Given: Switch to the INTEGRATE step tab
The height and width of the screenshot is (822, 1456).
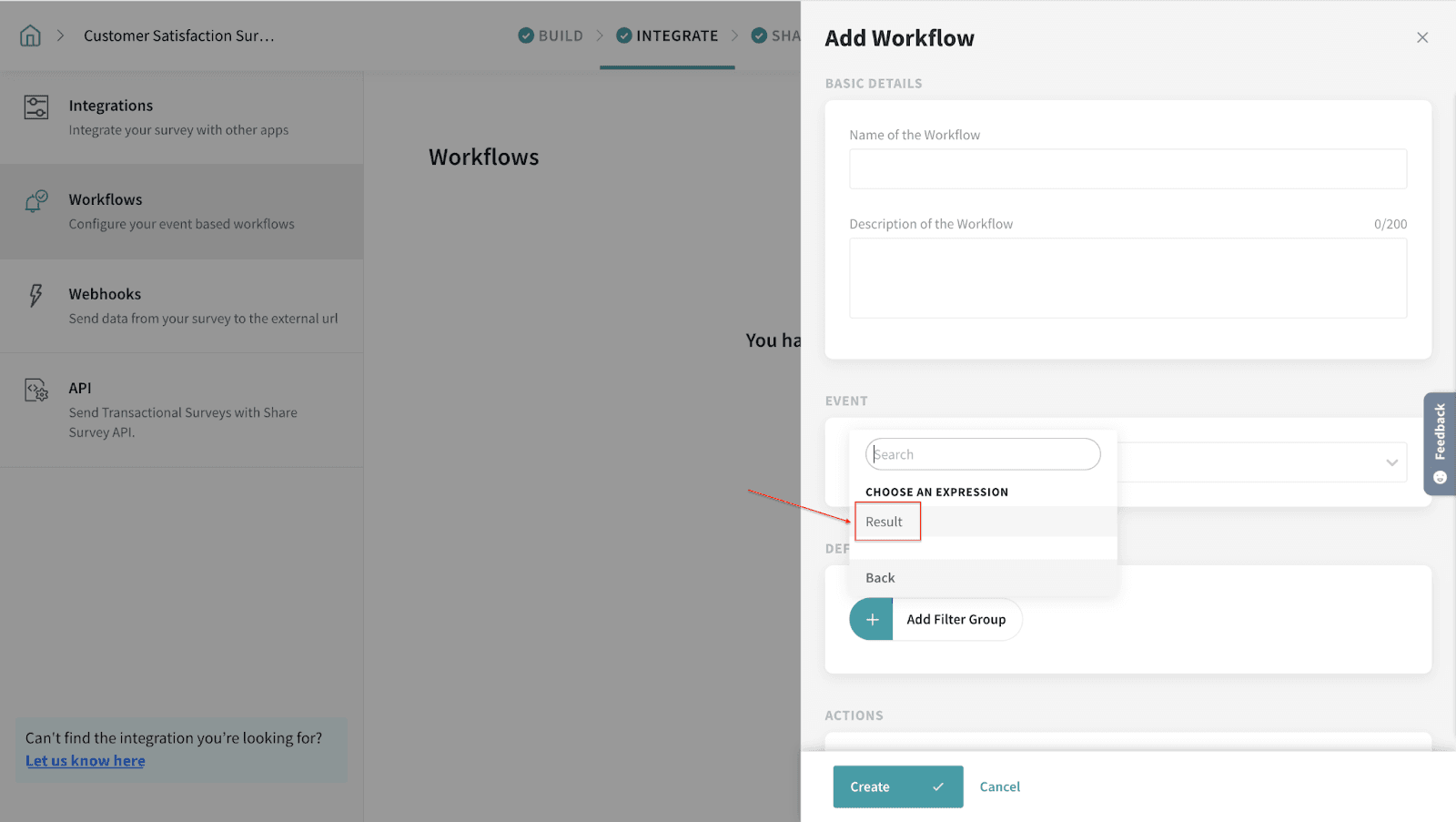Looking at the screenshot, I should coord(667,36).
